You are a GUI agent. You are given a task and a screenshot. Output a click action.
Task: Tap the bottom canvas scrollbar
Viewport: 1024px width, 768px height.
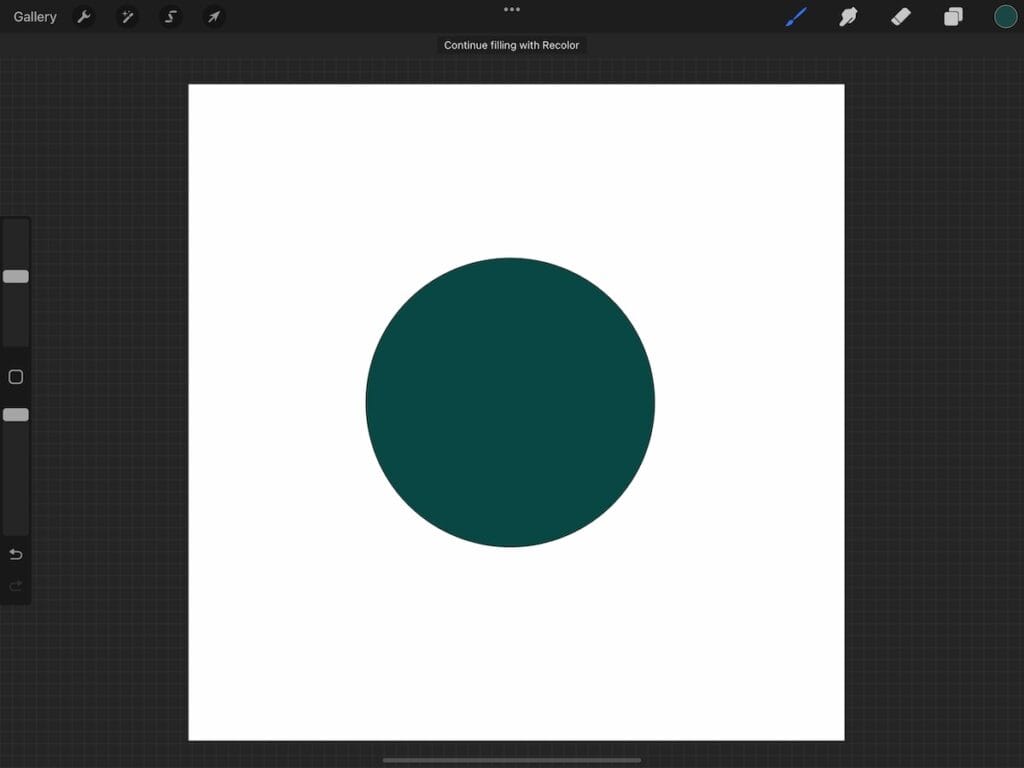click(511, 758)
